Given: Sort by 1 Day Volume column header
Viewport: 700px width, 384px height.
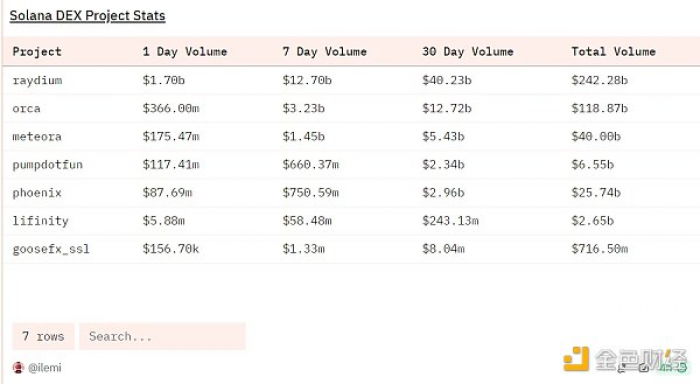Looking at the screenshot, I should pyautogui.click(x=185, y=52).
